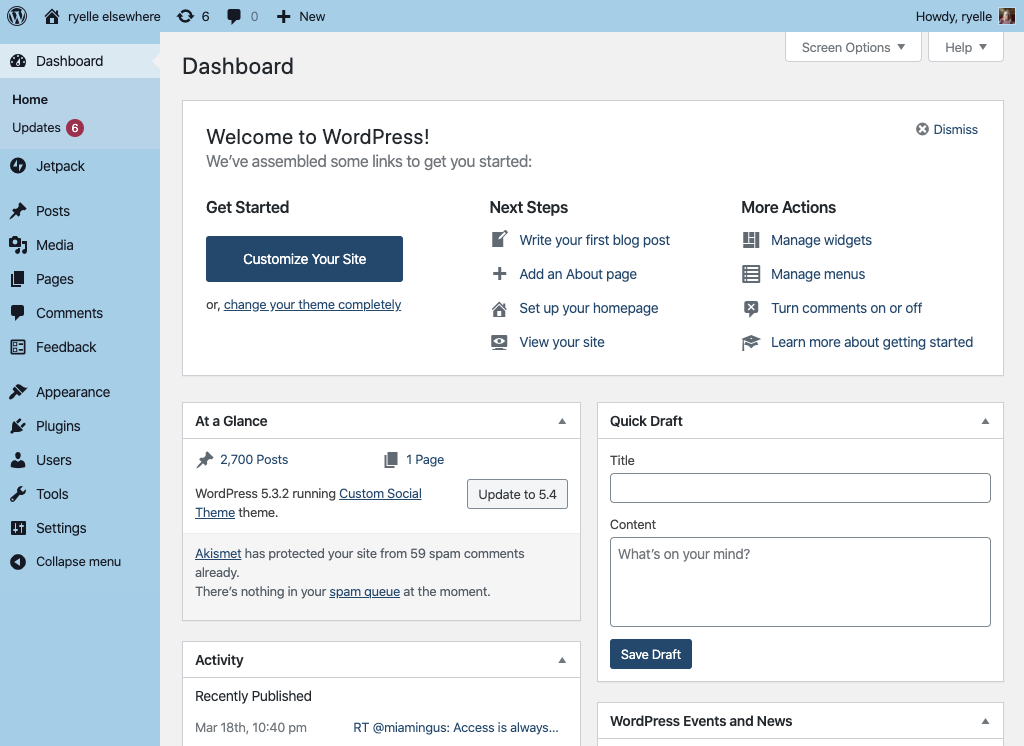Click the Appearance paintbrush icon
1024x746 pixels.
[x=18, y=392]
